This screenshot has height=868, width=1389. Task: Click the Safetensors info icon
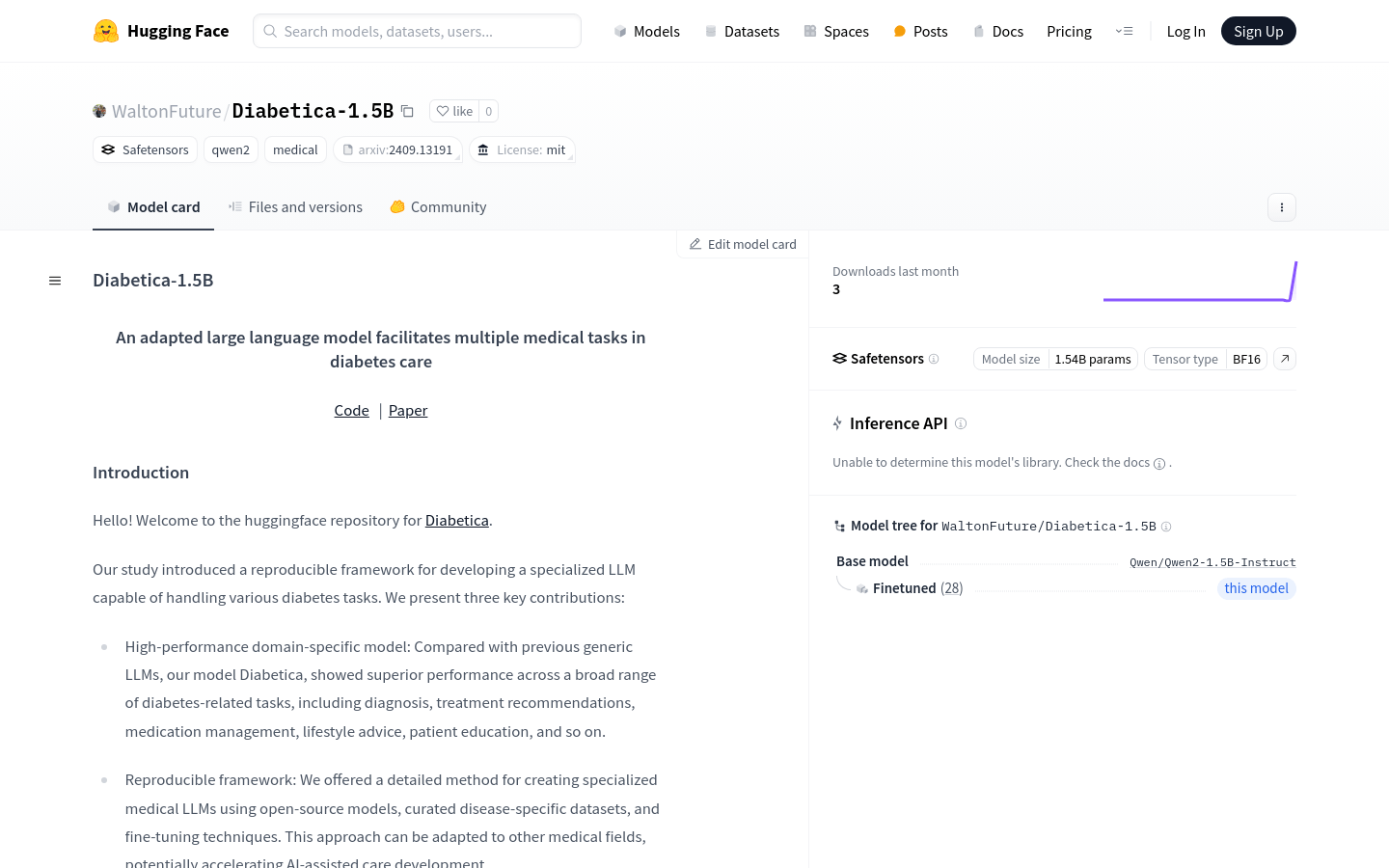pos(934,359)
